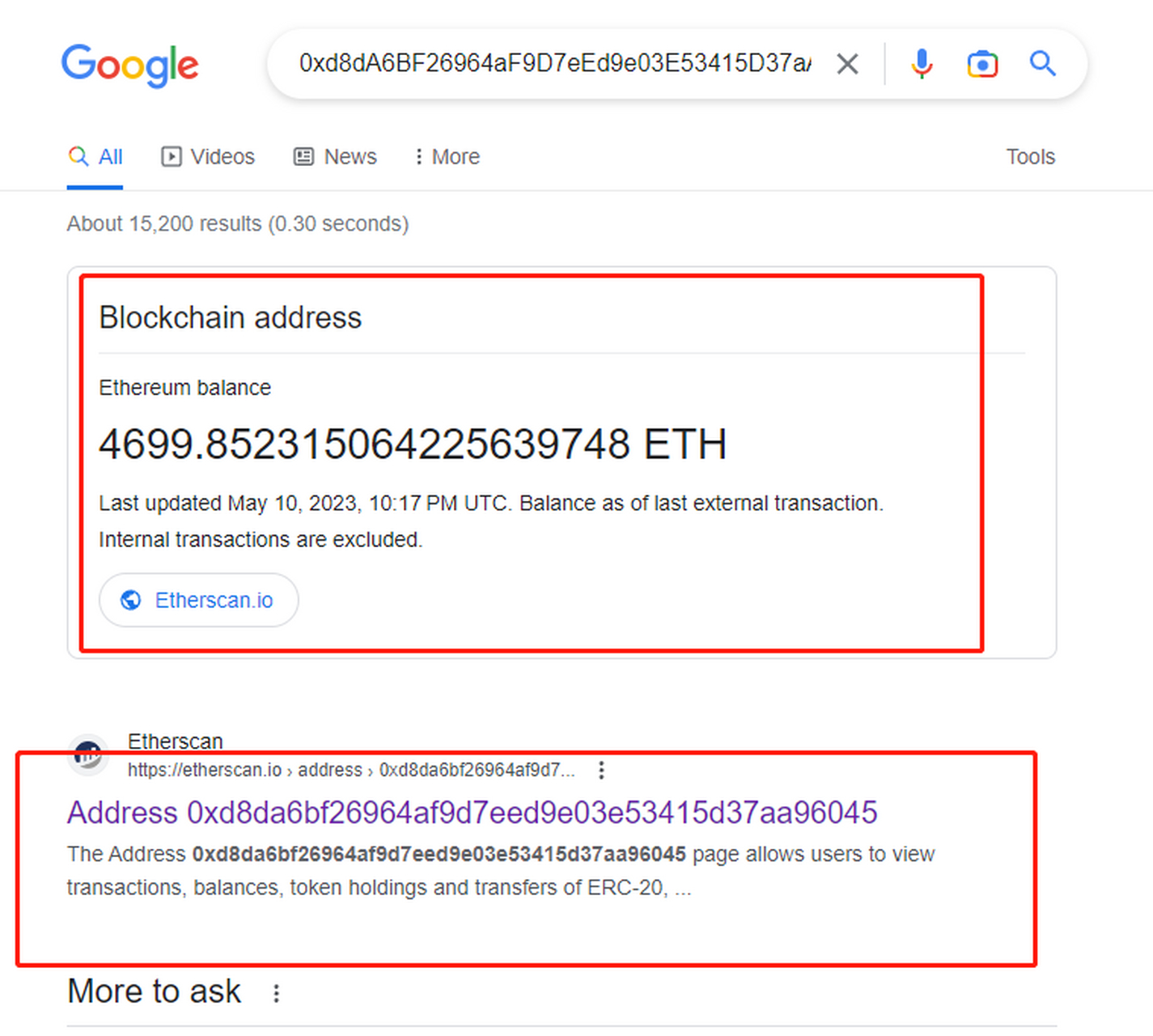Viewport: 1153px width, 1036px height.
Task: Open the Tools options
Action: pos(1030,157)
